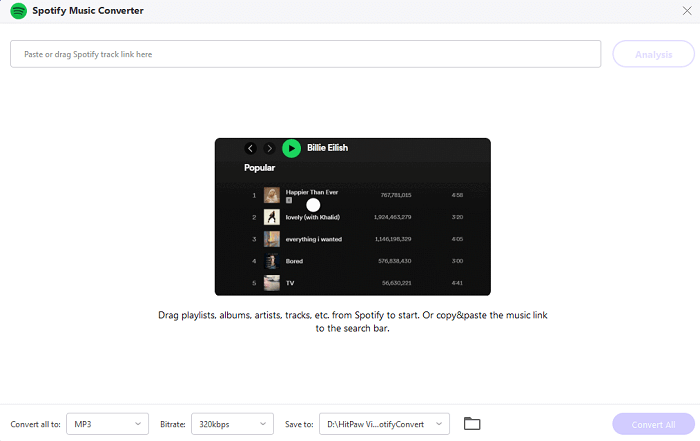
Task: Click the TV album thumbnail
Action: click(272, 283)
